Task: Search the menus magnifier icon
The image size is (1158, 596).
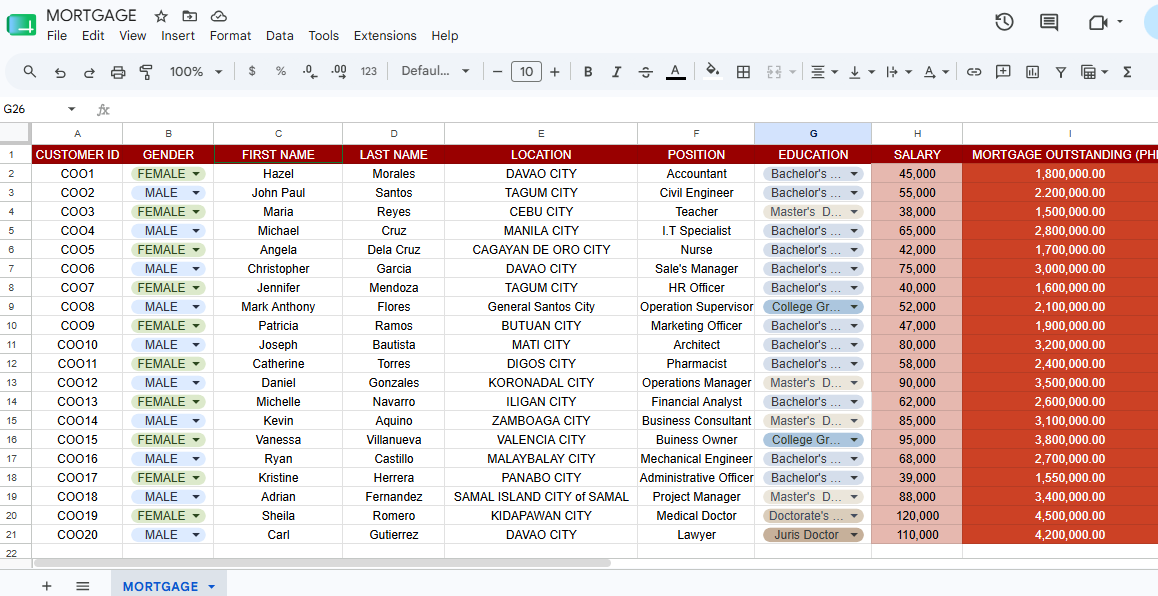Action: [x=30, y=72]
